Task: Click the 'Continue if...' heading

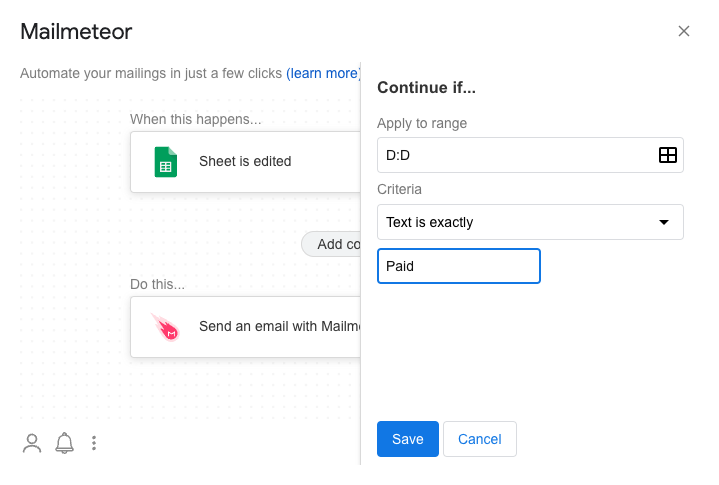Action: pos(426,88)
